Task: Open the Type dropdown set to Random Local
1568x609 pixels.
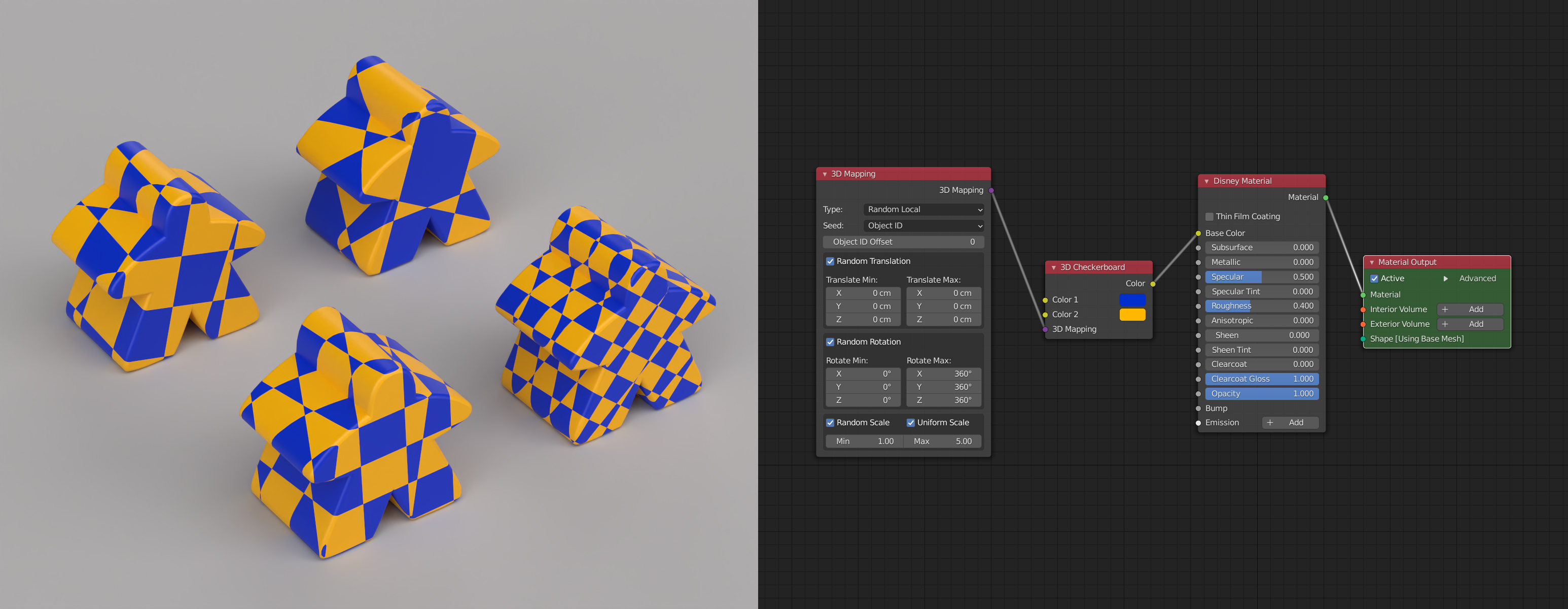Action: 923,210
